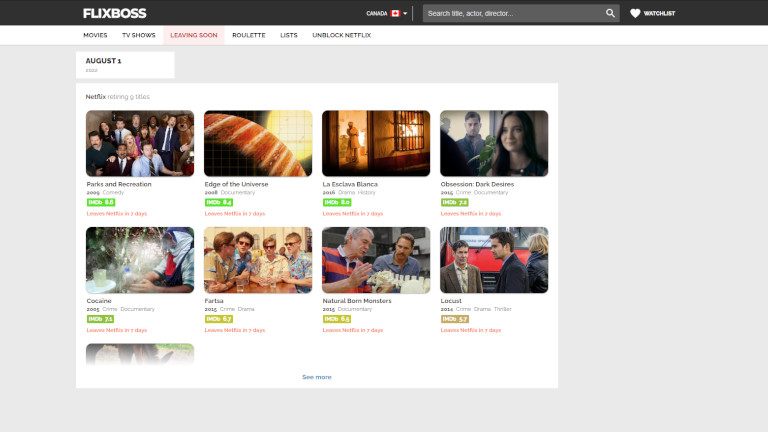
Task: Click the Natural Born Monsters title link
Action: click(357, 301)
